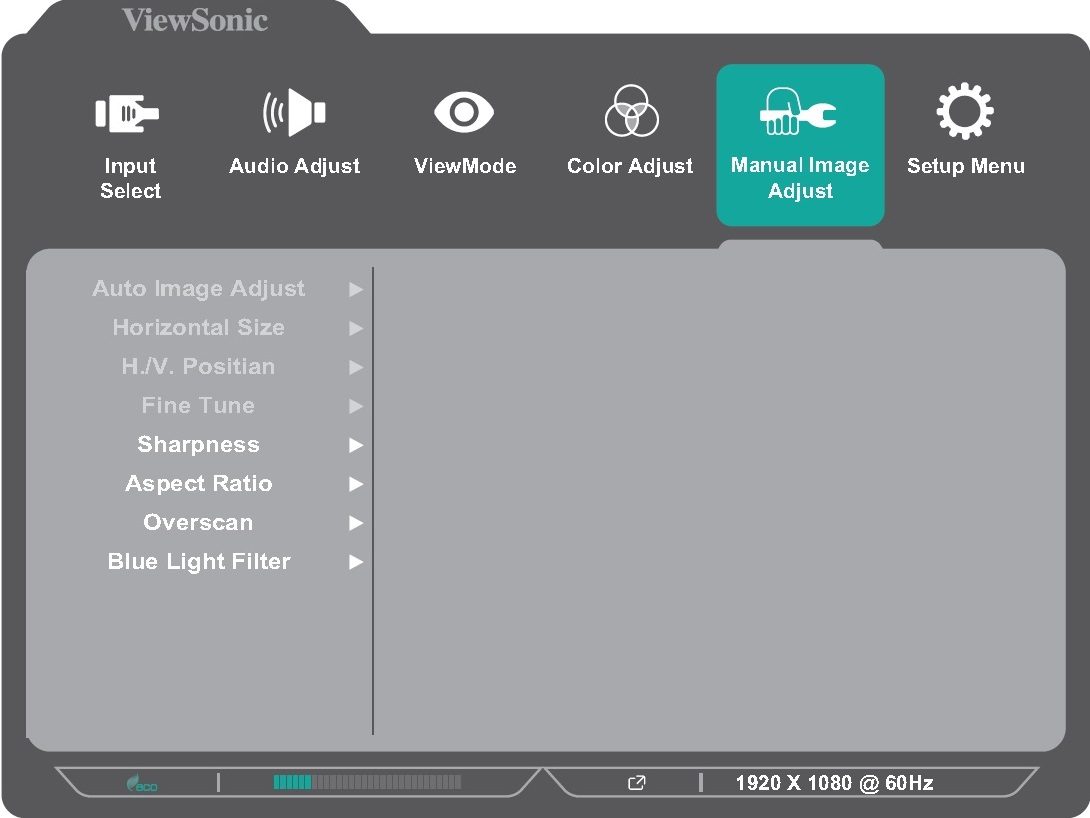Expand the Overscan submenu arrow
This screenshot has height=818, width=1090.
(356, 523)
